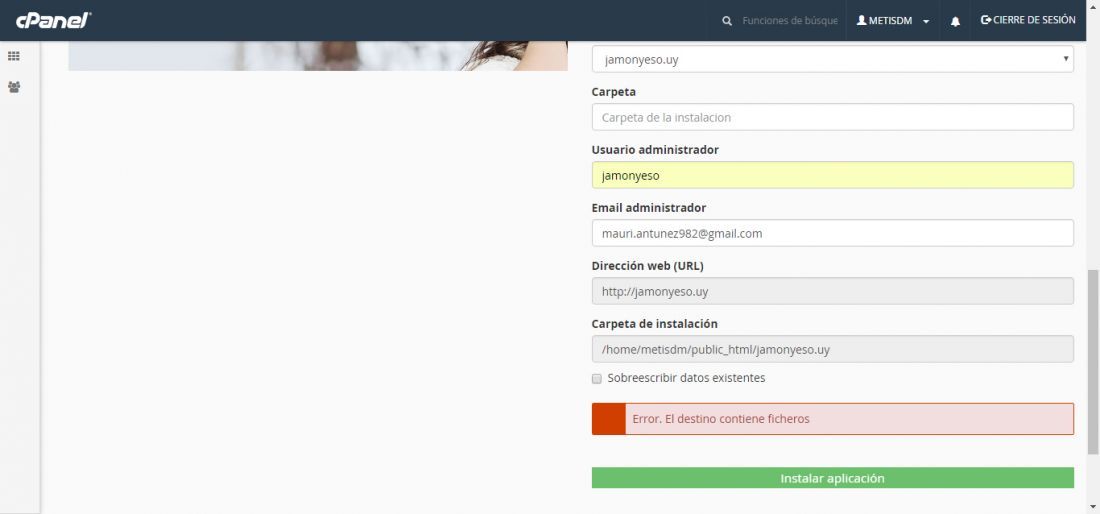The width and height of the screenshot is (1100, 514).
Task: Click the 'Usuario administrador' label
Action: click(x=655, y=150)
